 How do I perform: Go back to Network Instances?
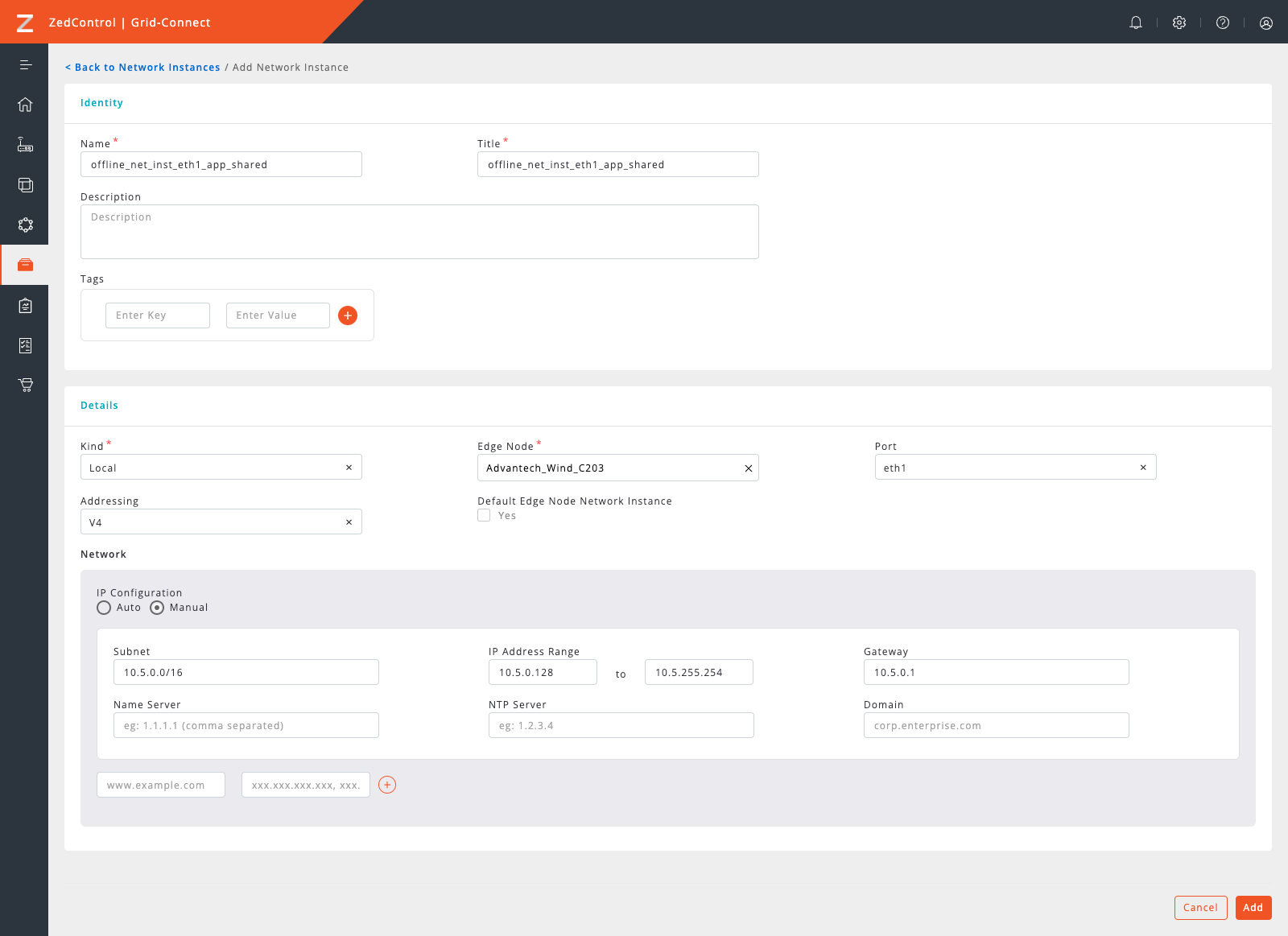(142, 68)
